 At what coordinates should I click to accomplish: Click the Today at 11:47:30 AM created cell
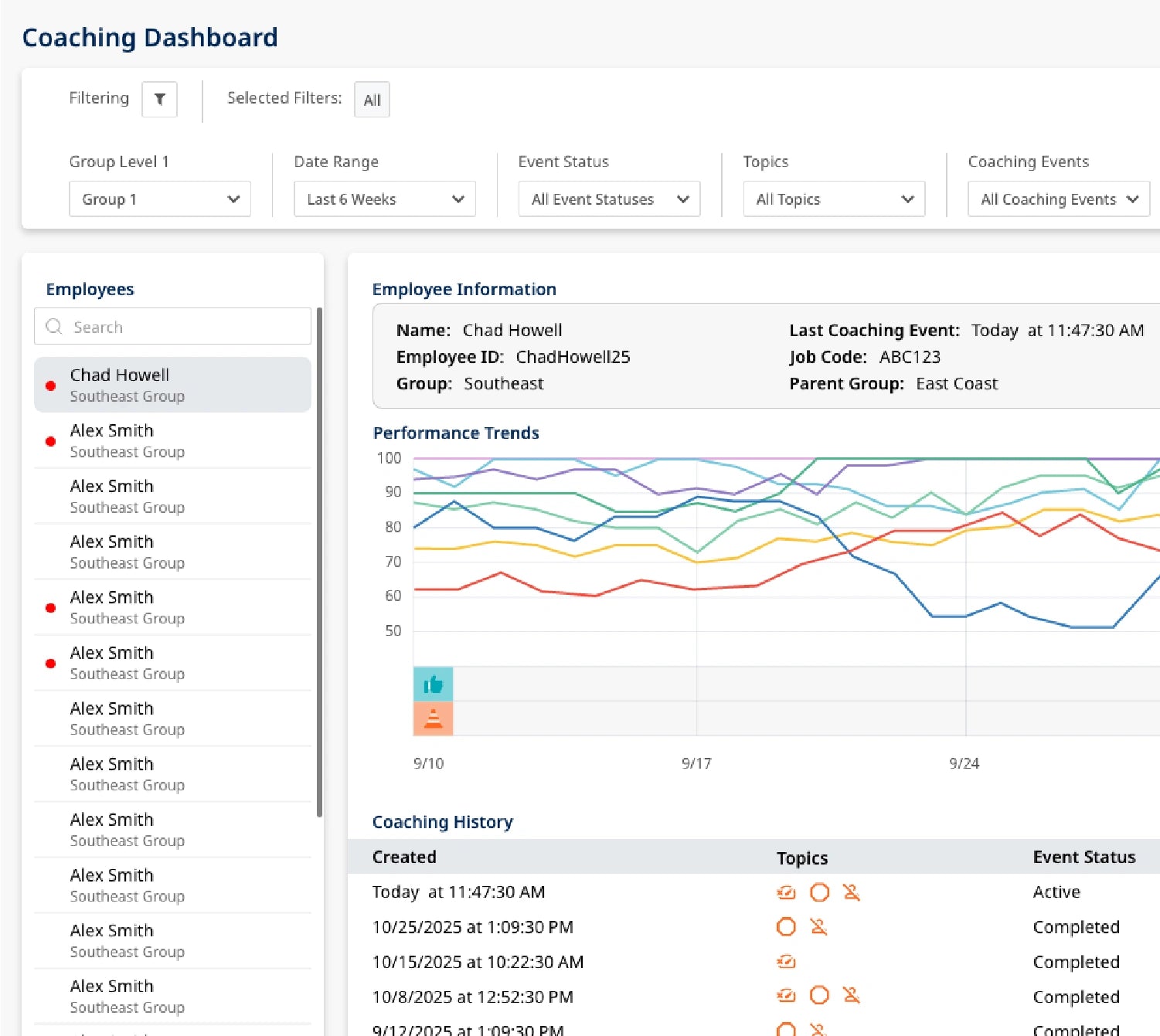[x=458, y=892]
